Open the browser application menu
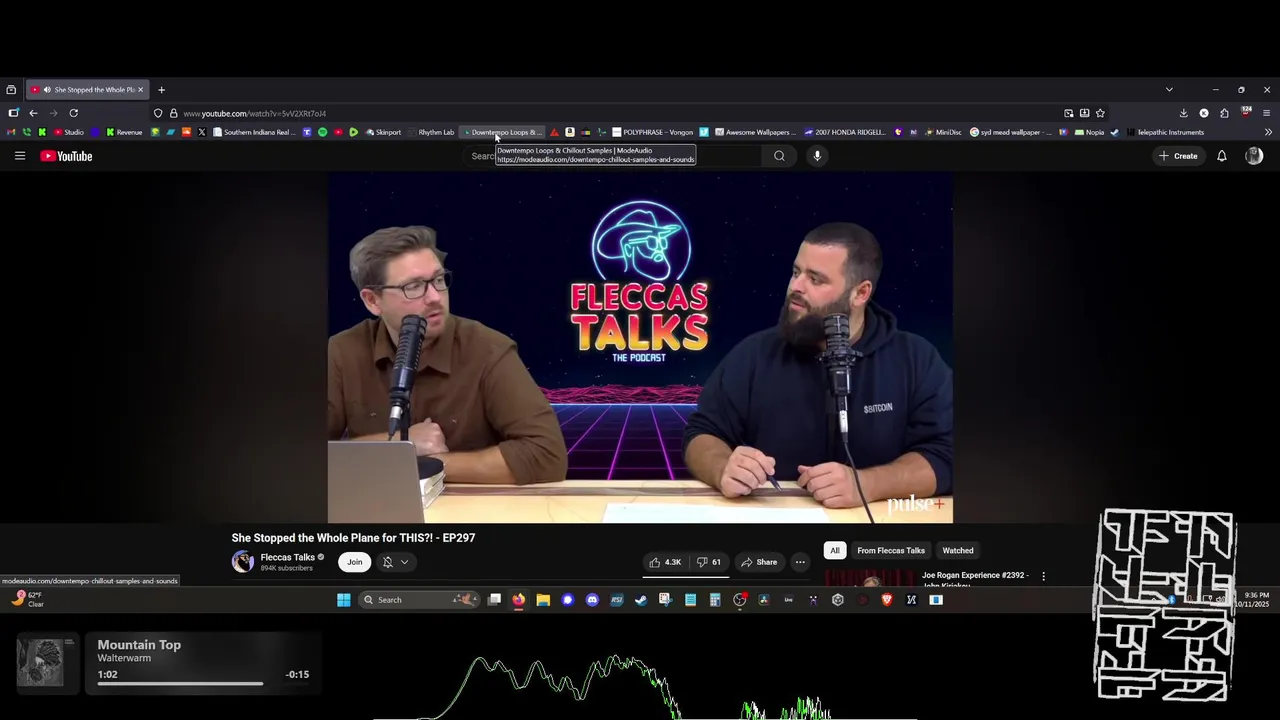 click(x=1266, y=113)
